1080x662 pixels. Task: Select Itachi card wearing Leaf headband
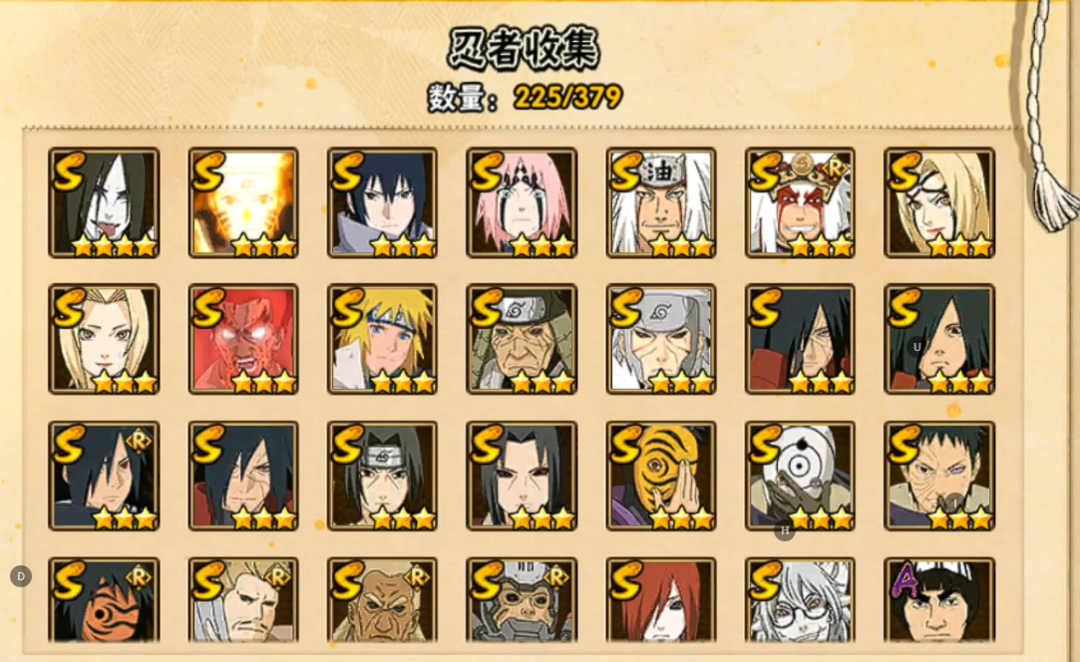[382, 476]
